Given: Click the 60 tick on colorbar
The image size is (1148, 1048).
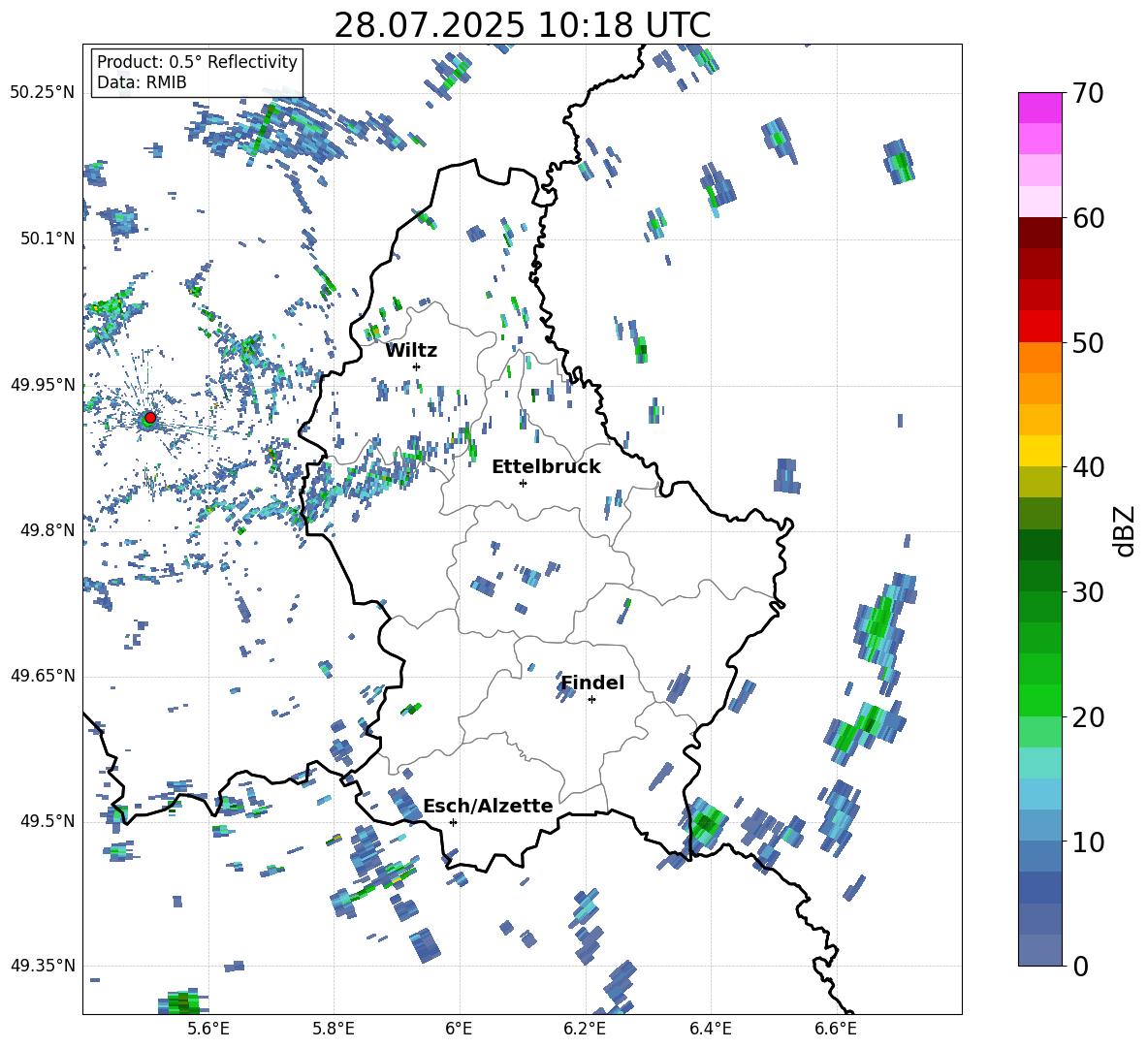Looking at the screenshot, I should pos(1088,218).
